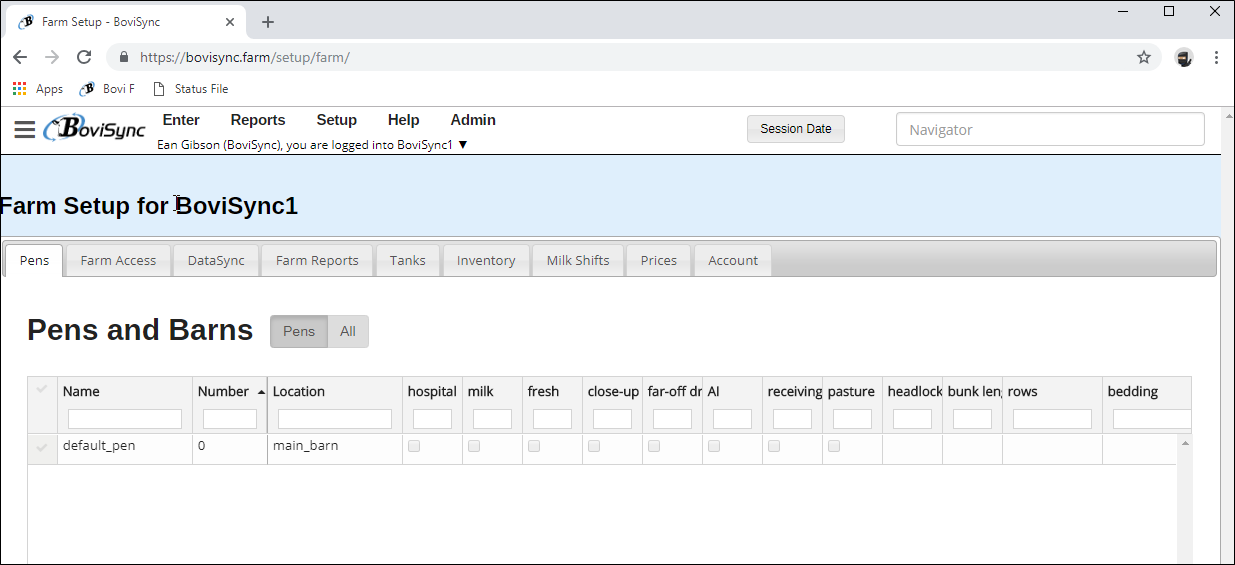The height and width of the screenshot is (565, 1235).
Task: Toggle pasture checkbox for default_pen
Action: coord(834,446)
